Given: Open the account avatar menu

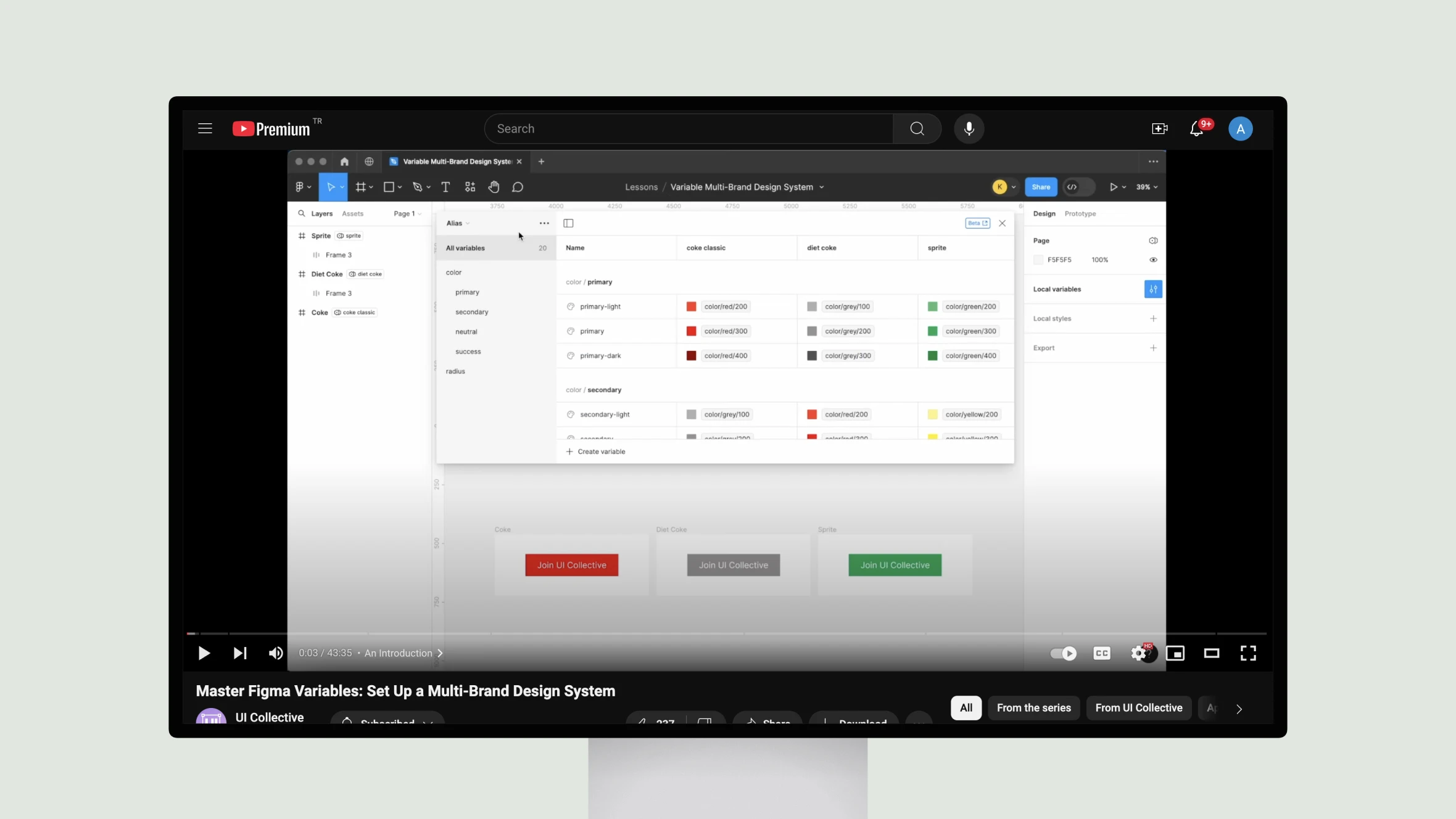Looking at the screenshot, I should coord(1240,128).
